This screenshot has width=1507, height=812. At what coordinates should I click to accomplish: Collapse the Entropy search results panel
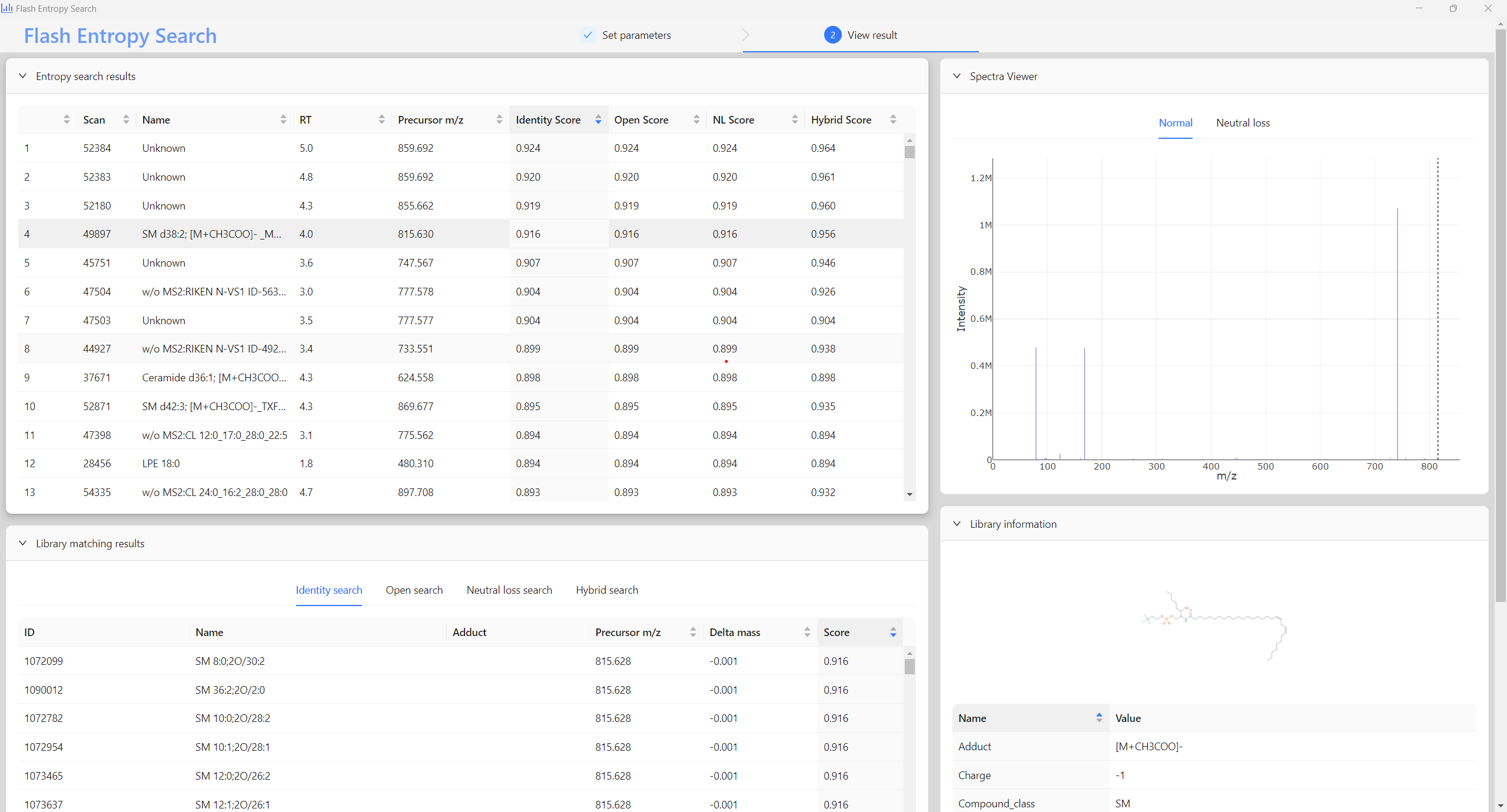click(x=23, y=77)
